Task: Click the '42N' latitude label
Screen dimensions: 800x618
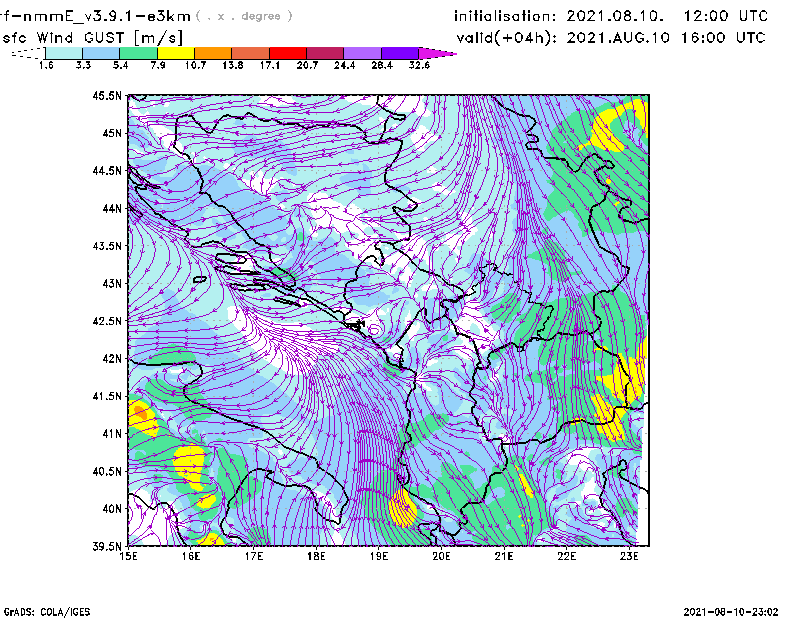Action: coord(112,359)
